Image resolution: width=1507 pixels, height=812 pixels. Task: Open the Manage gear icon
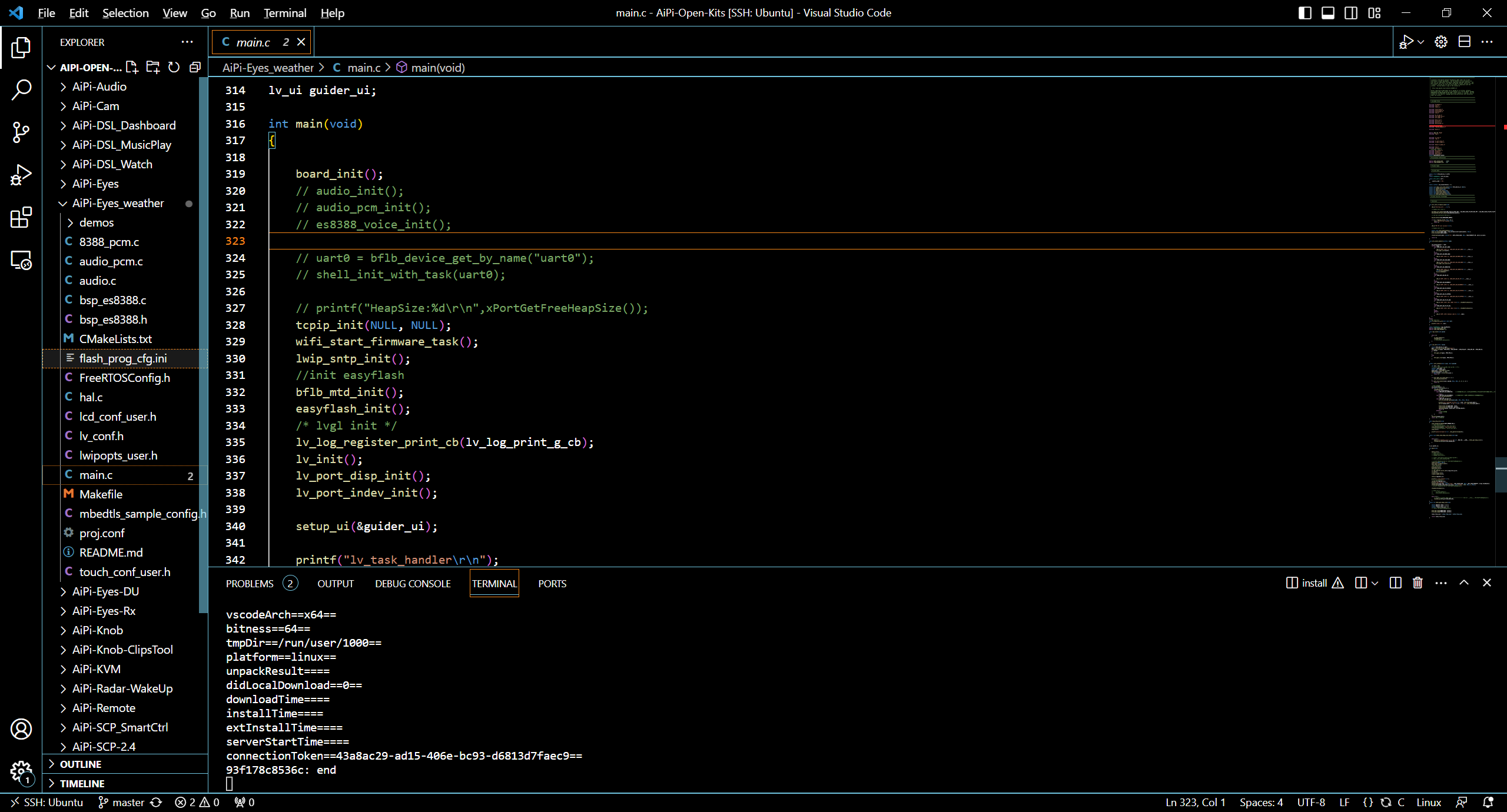click(x=21, y=771)
